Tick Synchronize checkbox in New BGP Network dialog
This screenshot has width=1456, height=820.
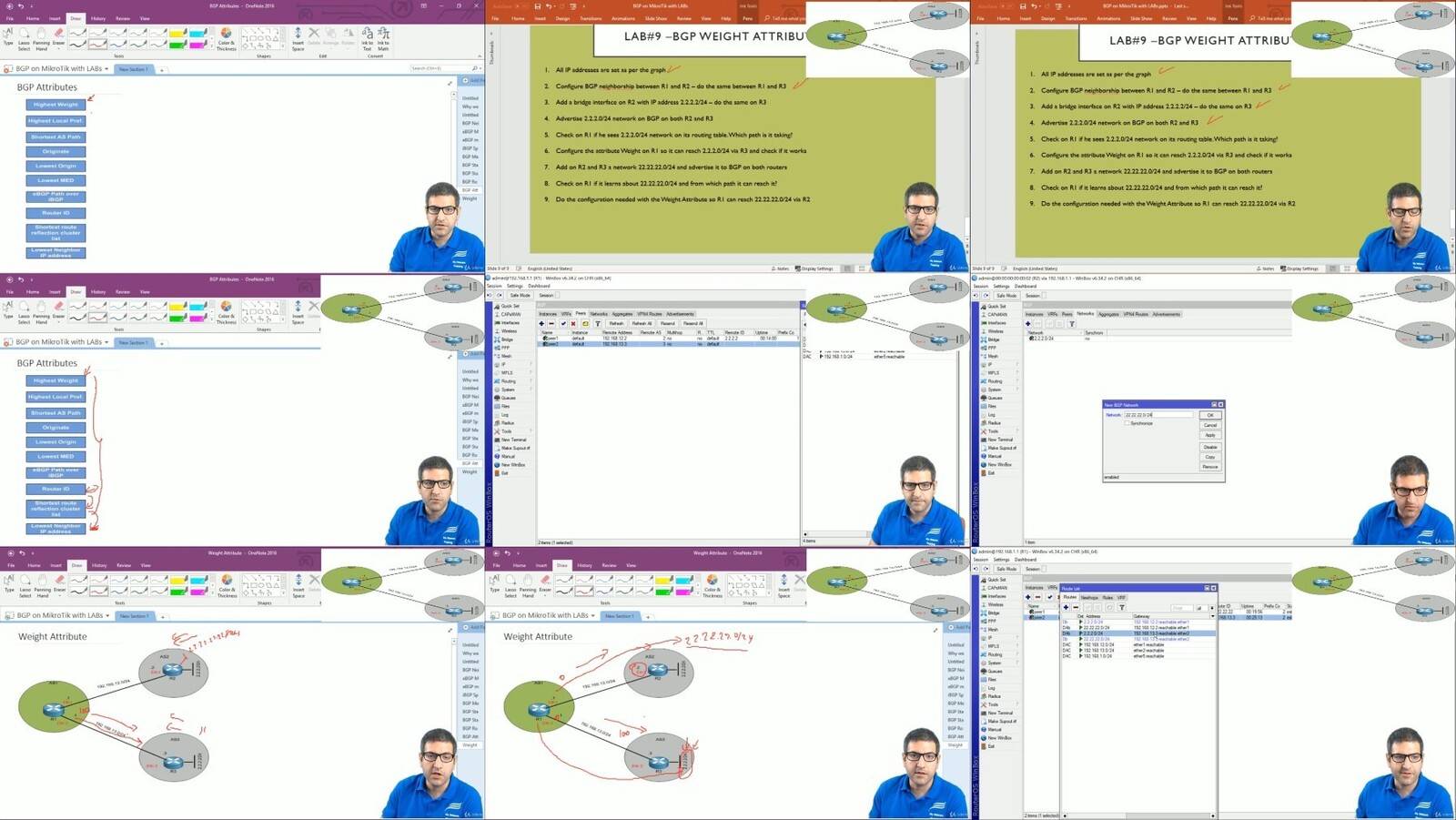pos(1127,423)
